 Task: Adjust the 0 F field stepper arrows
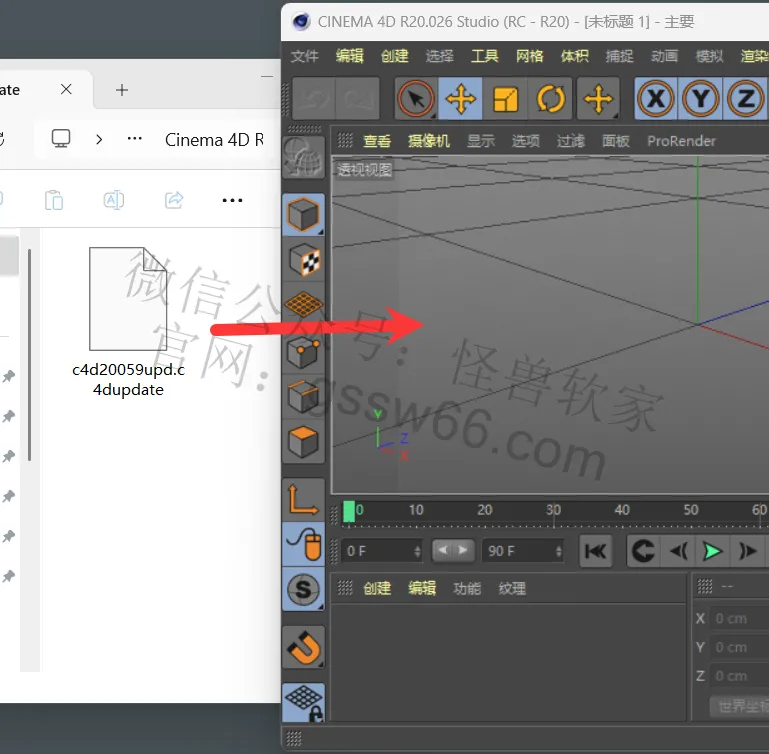(x=417, y=551)
